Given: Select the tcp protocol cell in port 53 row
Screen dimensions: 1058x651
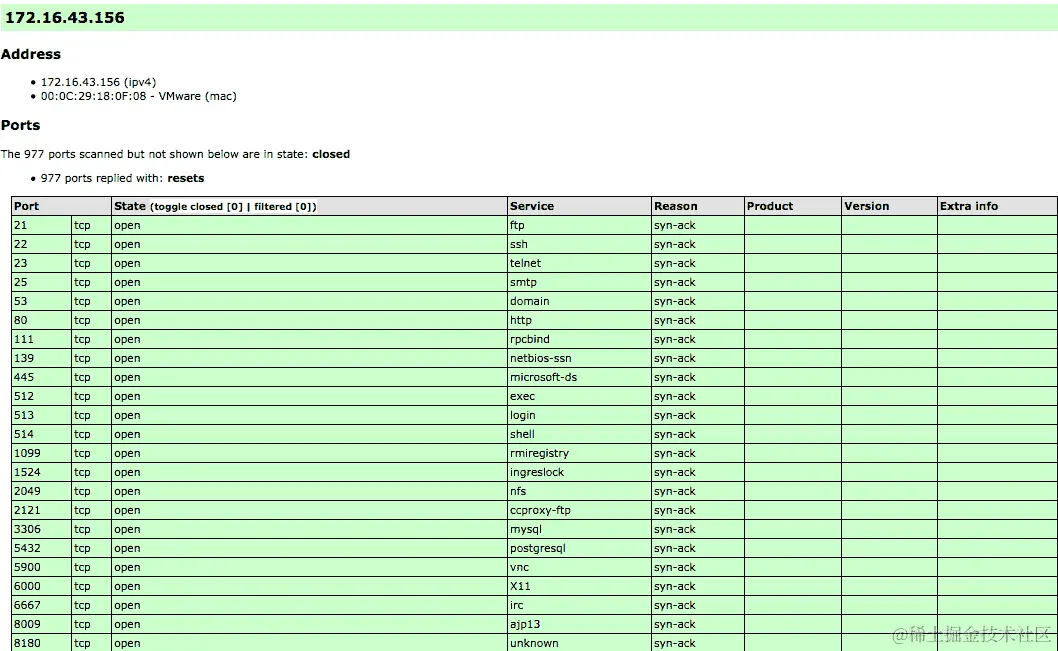Looking at the screenshot, I should (91, 301).
